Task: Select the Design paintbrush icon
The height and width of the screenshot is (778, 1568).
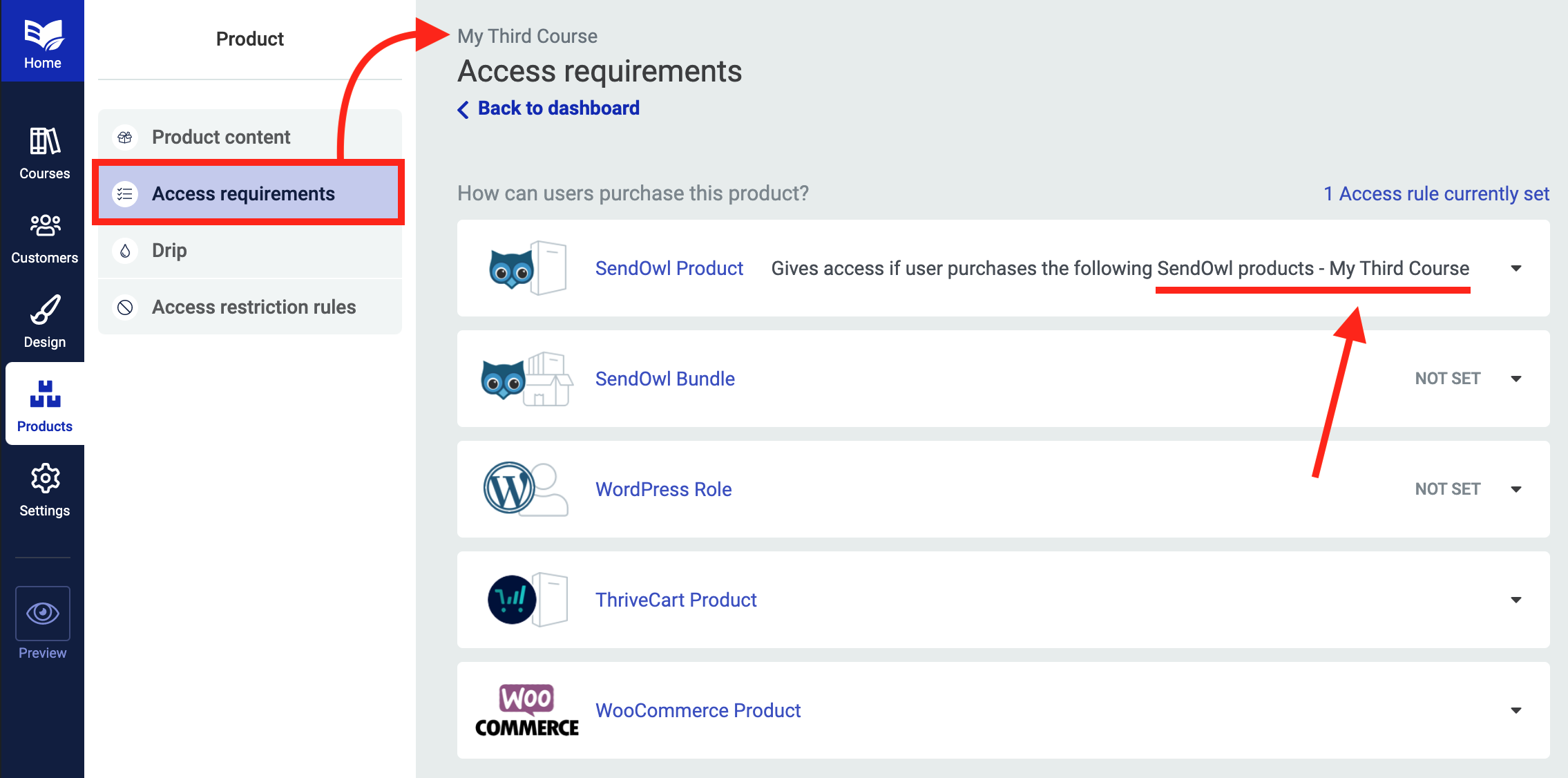Action: pos(45,310)
